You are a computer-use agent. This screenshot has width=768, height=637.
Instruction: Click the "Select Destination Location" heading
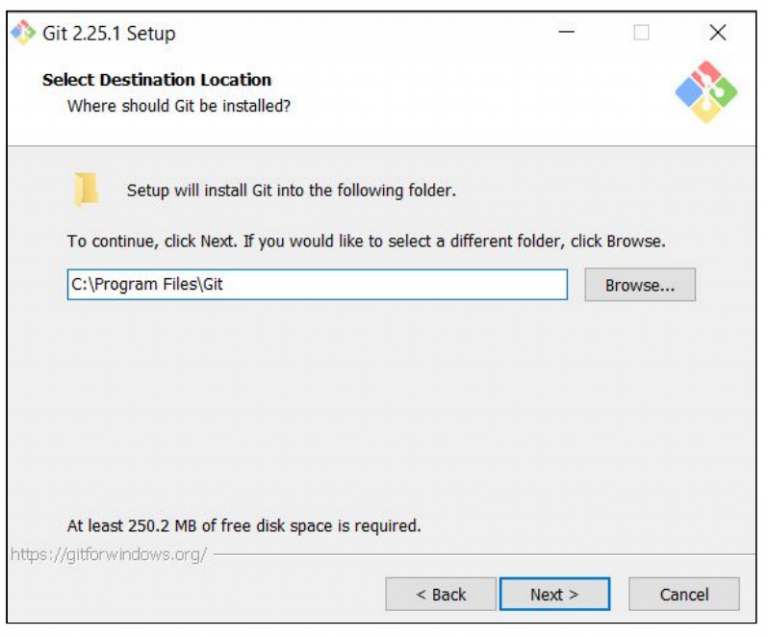[x=157, y=80]
